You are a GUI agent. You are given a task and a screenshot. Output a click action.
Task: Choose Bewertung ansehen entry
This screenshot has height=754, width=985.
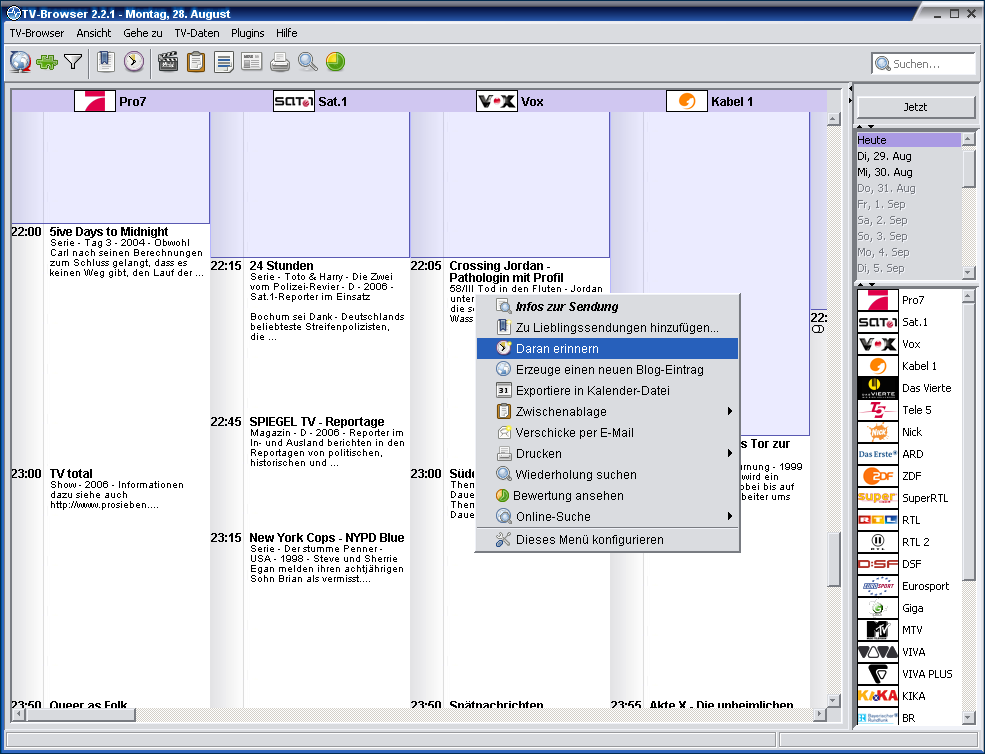click(607, 495)
